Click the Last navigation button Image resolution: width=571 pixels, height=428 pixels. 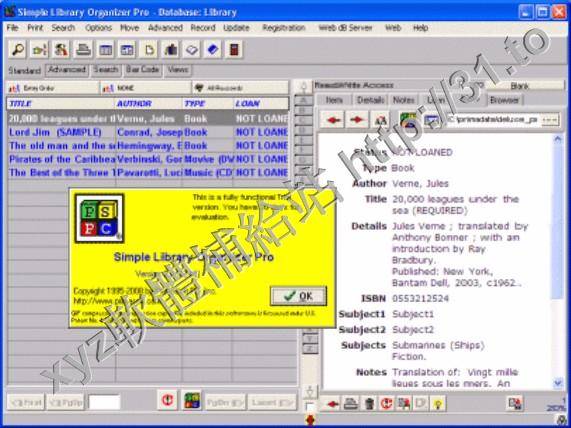[272, 403]
